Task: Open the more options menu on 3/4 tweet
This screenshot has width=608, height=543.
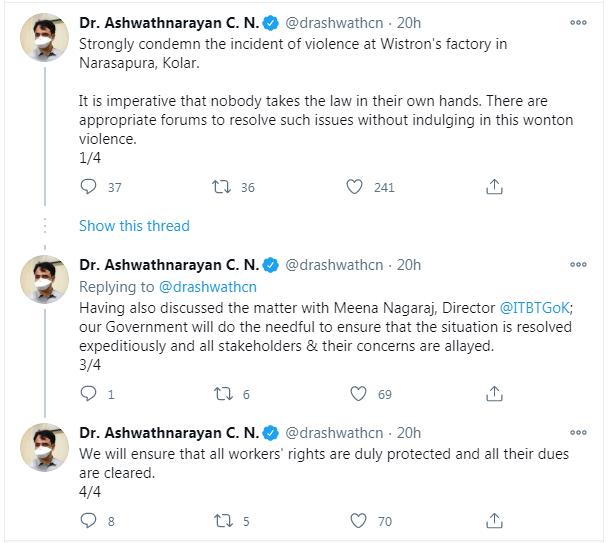Action: tap(578, 265)
